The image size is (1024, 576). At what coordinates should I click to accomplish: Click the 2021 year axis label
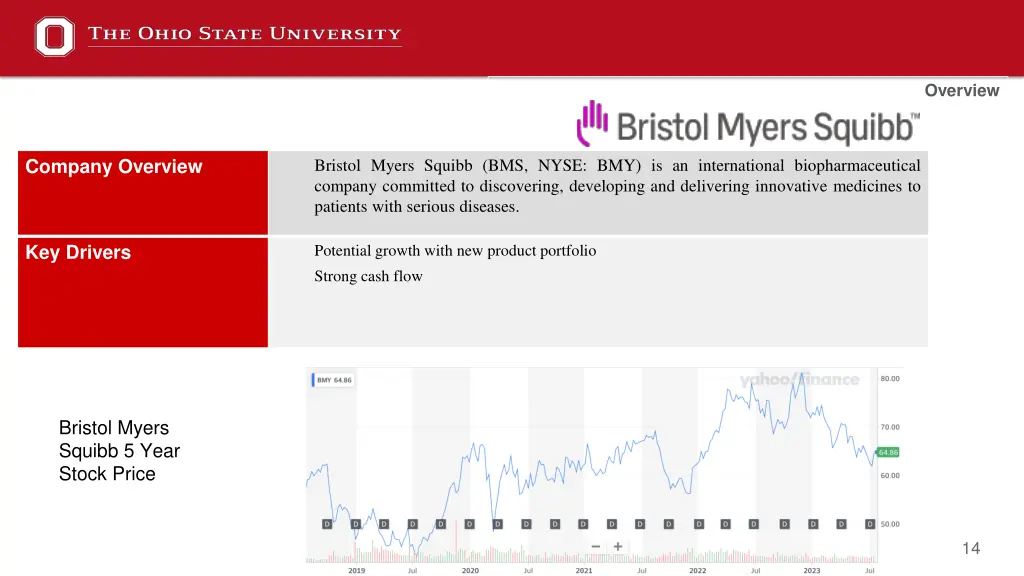coord(584,571)
